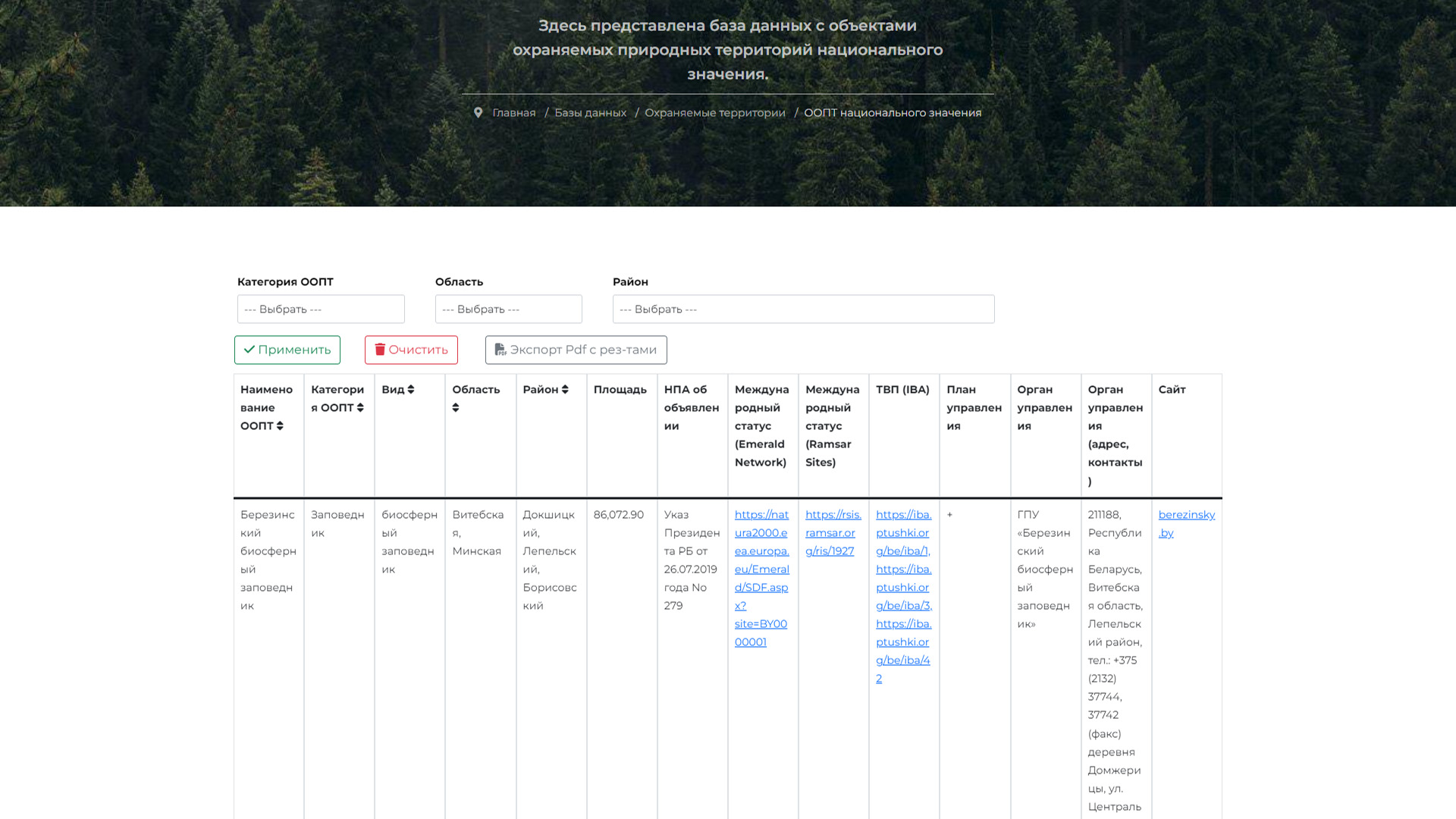The width and height of the screenshot is (1456, 819).
Task: Go to Главная in breadcrumb
Action: click(x=513, y=113)
